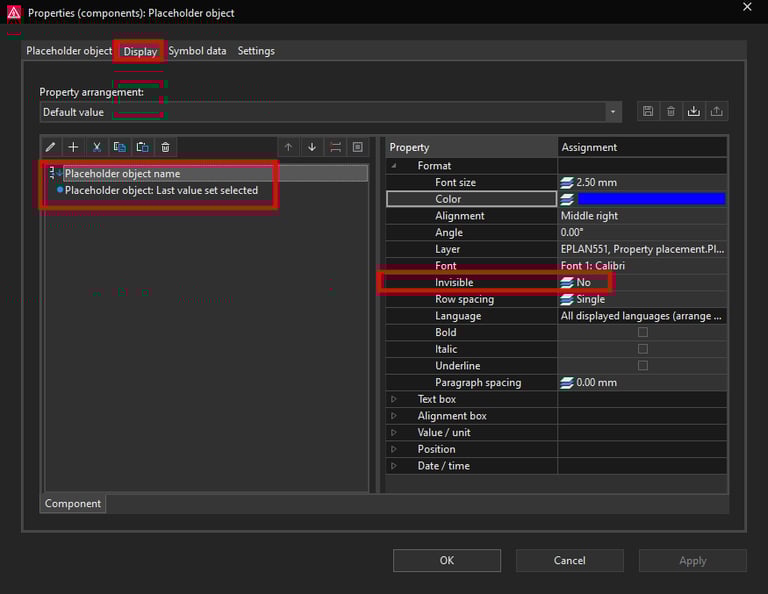768x594 pixels.
Task: Confirm with the OK button
Action: click(x=447, y=560)
